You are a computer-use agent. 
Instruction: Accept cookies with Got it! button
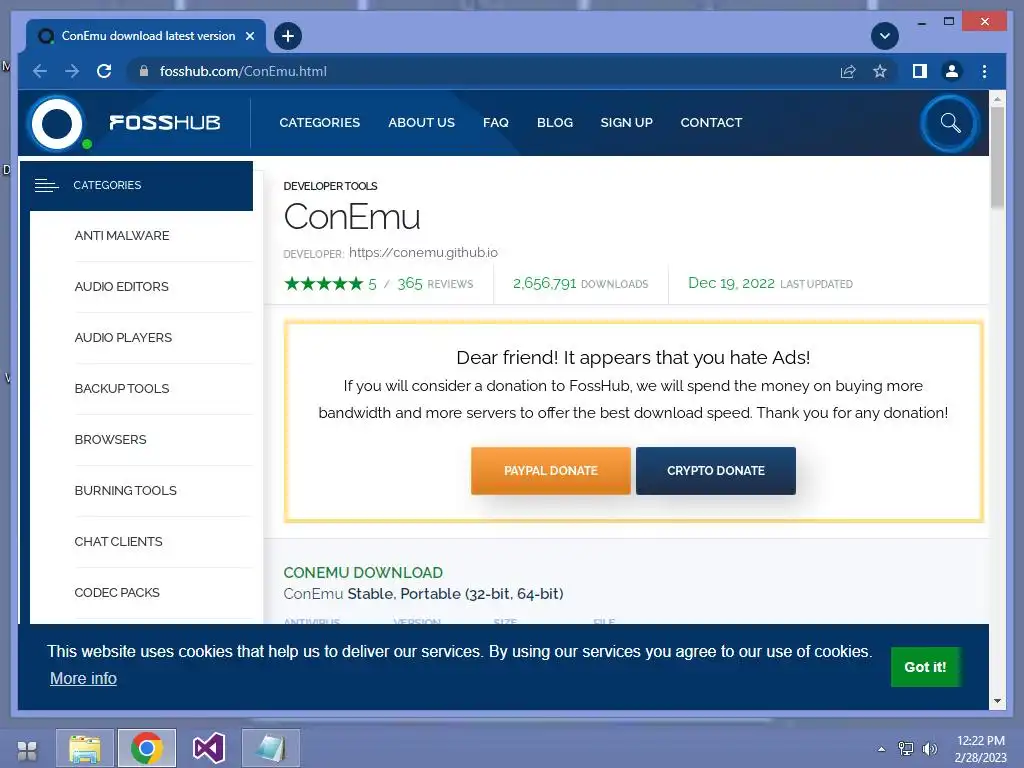coord(925,667)
